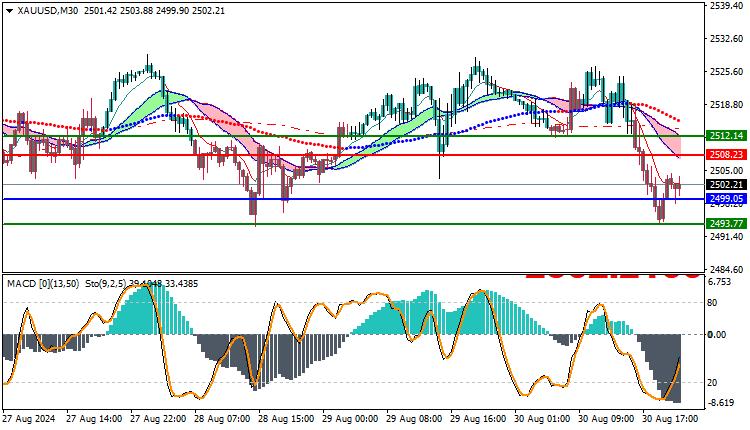Click the XAUUSD,M30 symbol title

[48, 11]
